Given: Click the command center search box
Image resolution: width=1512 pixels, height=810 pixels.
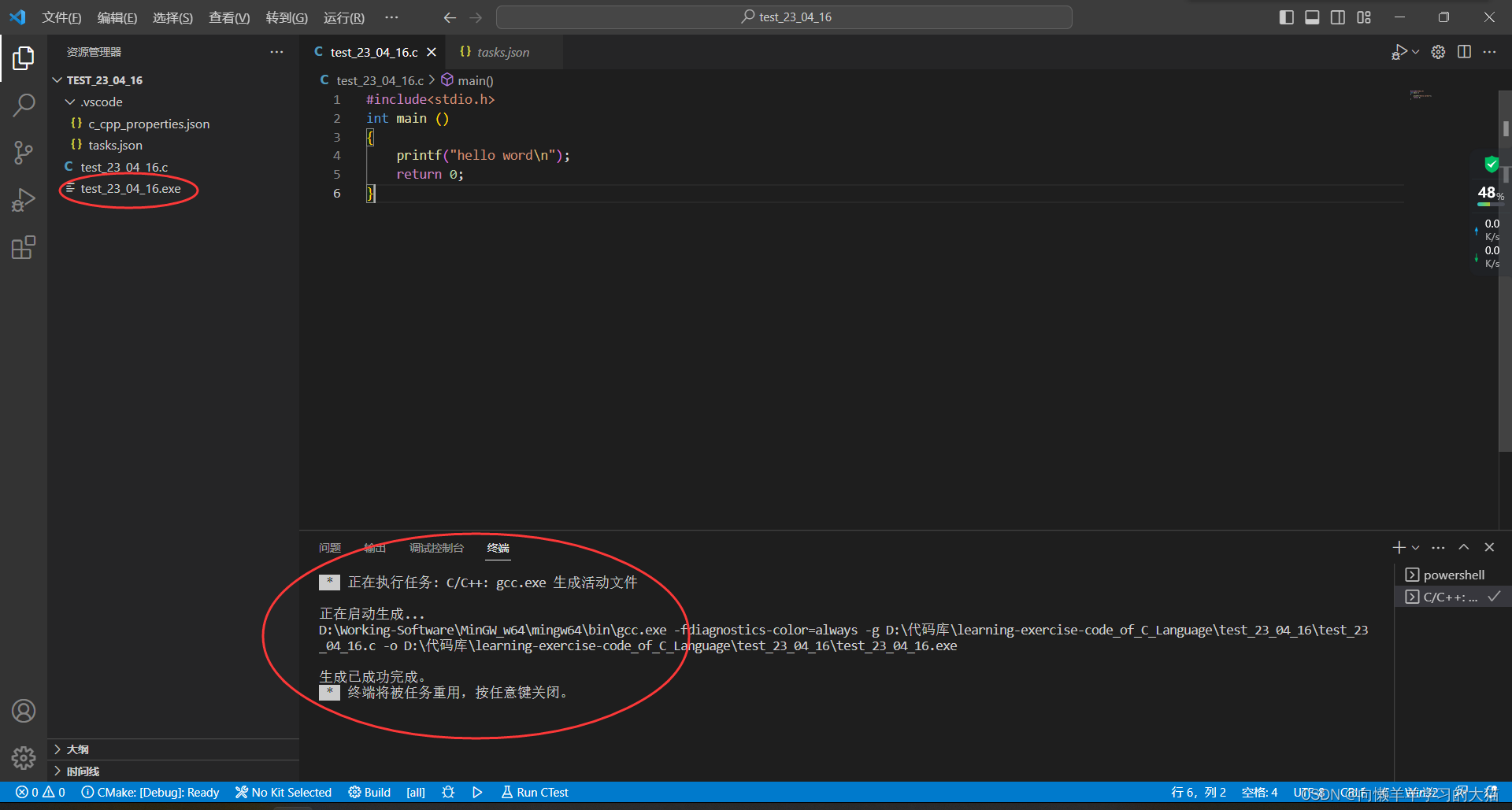Looking at the screenshot, I should pyautogui.click(x=784, y=17).
